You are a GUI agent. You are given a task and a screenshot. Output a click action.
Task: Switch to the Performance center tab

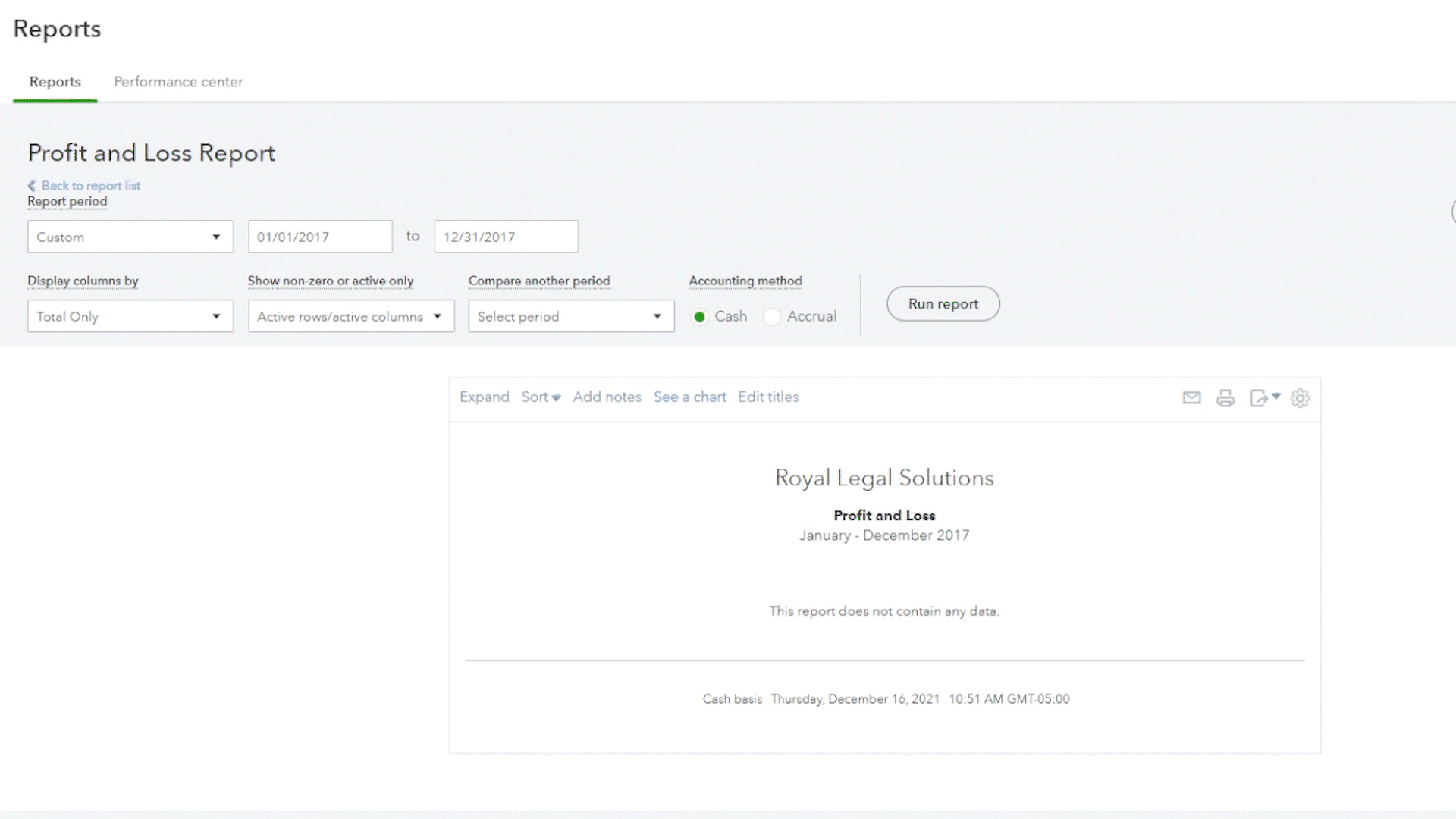178,82
